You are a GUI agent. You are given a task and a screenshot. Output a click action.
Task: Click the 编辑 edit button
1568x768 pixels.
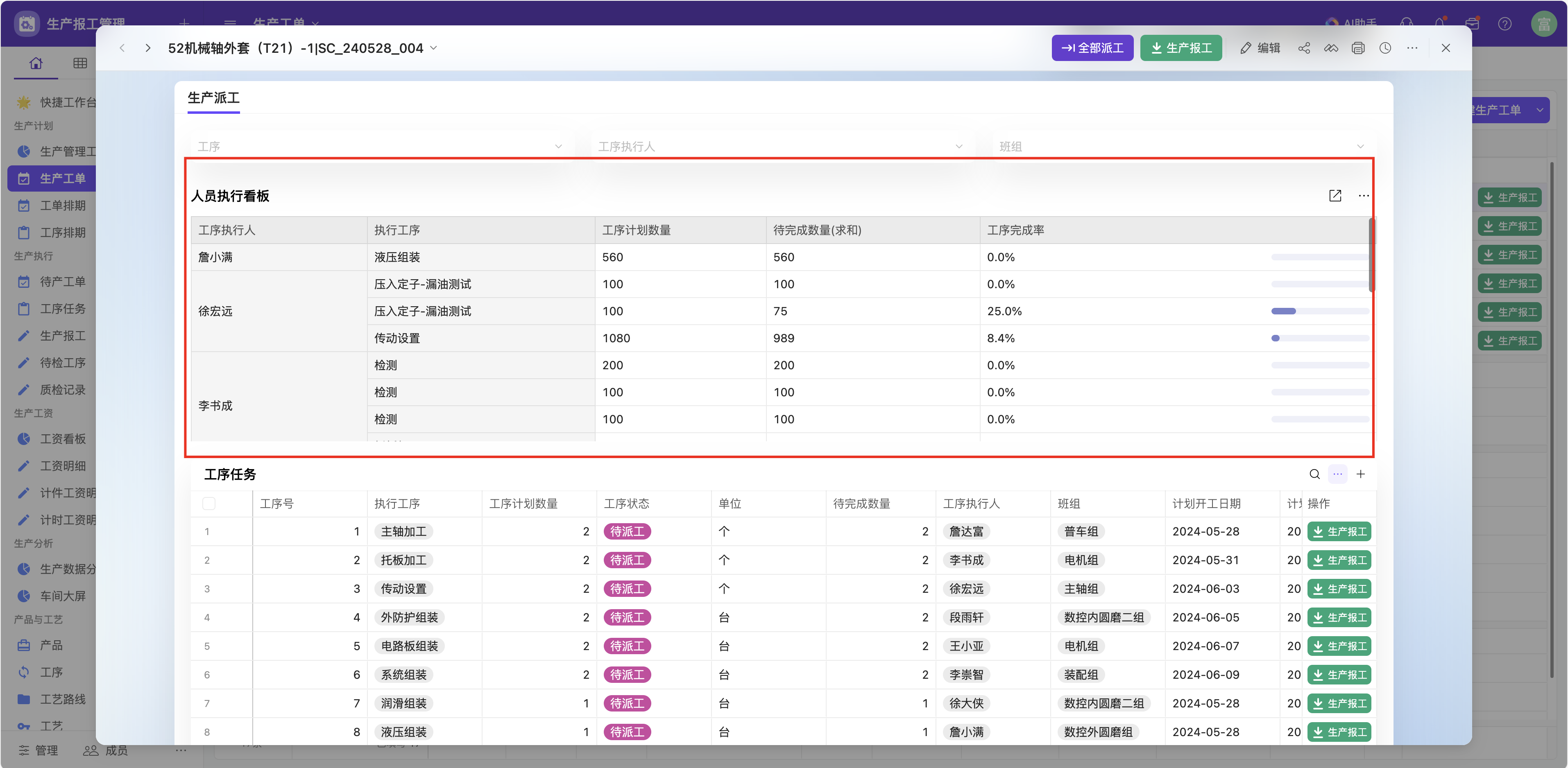point(1260,48)
